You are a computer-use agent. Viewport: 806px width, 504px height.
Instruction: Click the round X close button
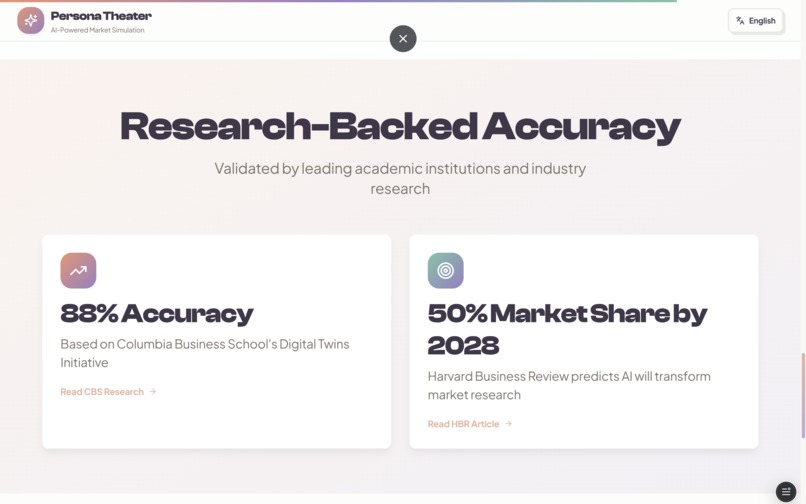pyautogui.click(x=403, y=39)
